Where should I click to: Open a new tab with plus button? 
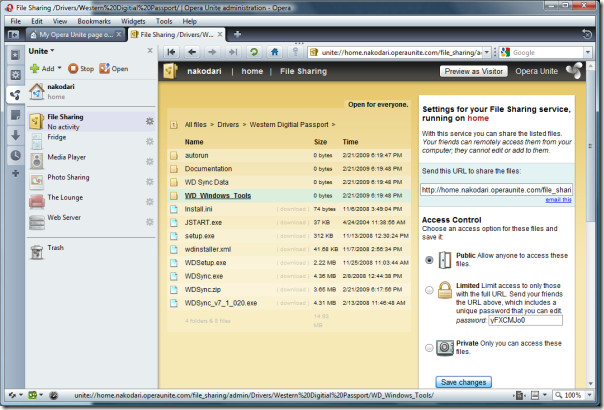[237, 34]
